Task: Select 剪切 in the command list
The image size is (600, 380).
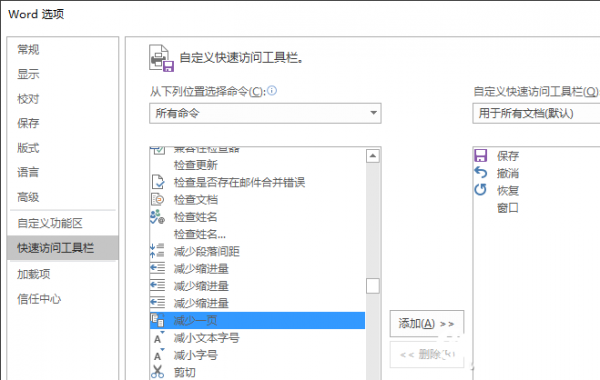Action: click(184, 372)
